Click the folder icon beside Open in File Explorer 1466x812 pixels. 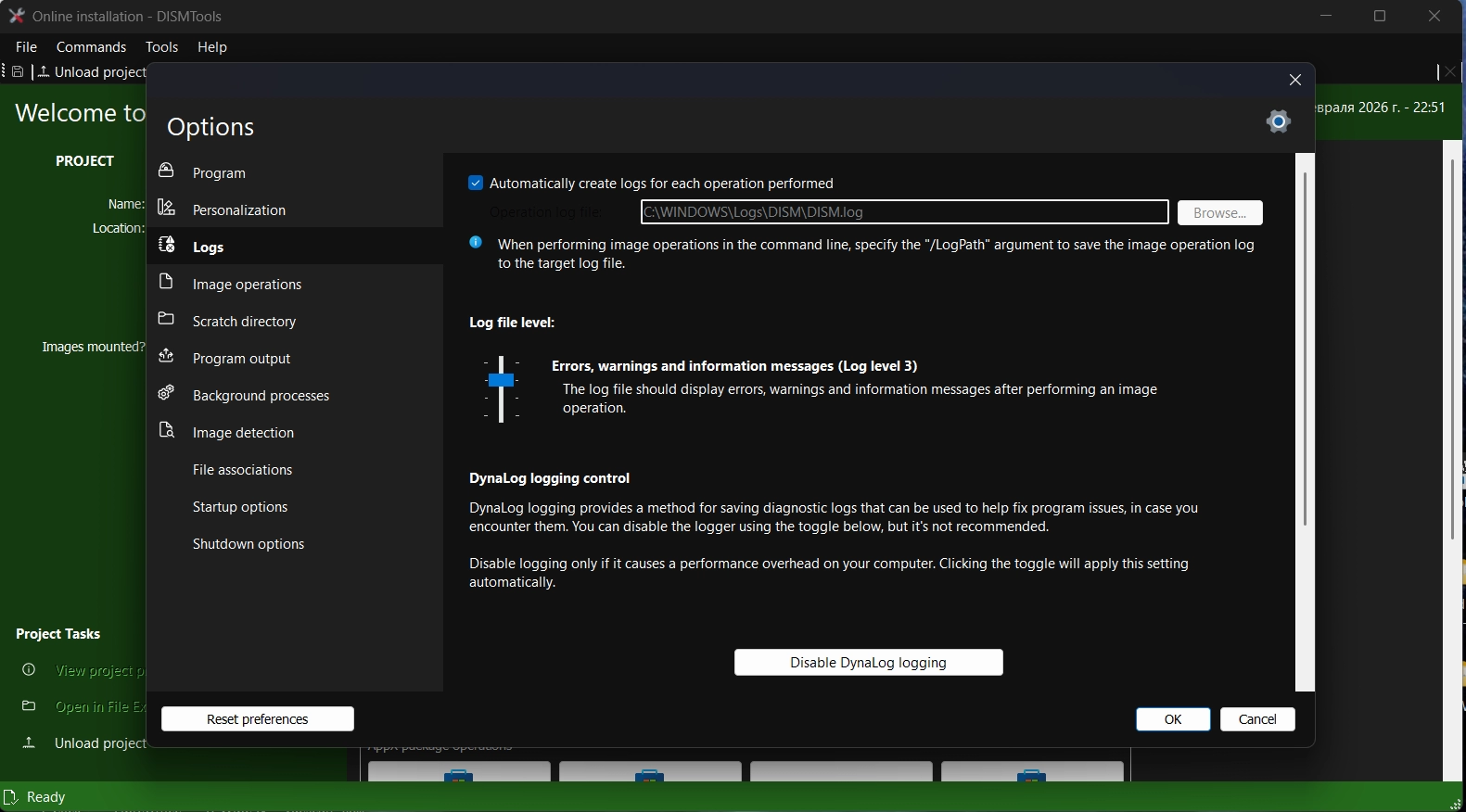29,705
